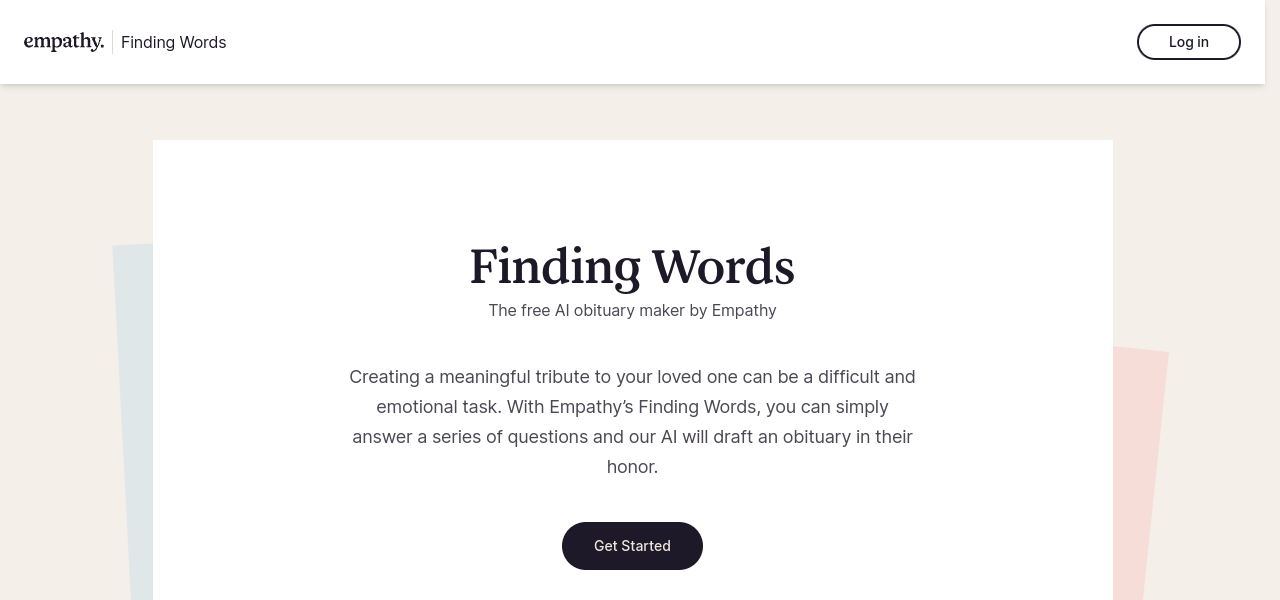Image resolution: width=1280 pixels, height=600 pixels.
Task: Click the large Finding Words heading
Action: [632, 267]
